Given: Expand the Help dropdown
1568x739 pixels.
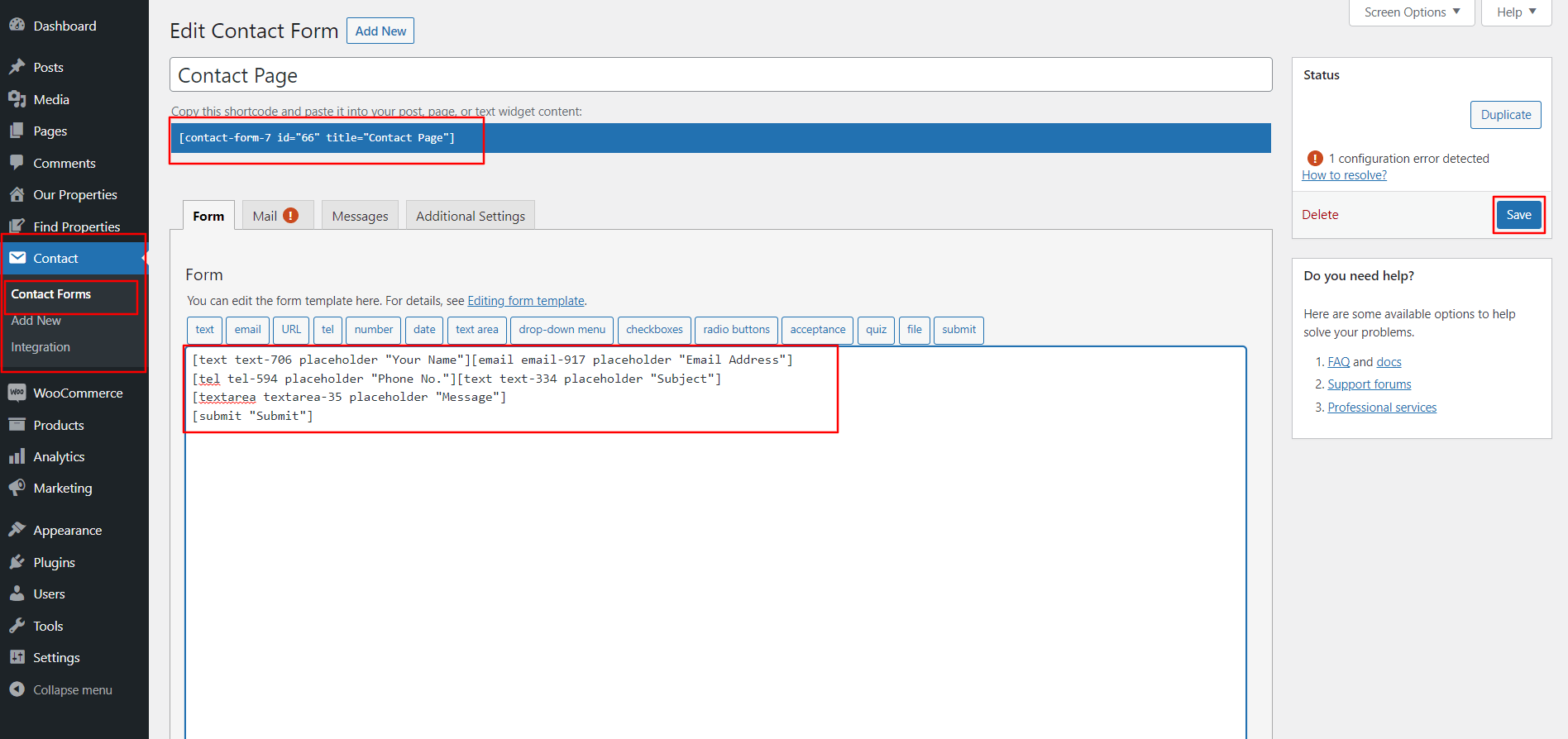Looking at the screenshot, I should click(x=1516, y=12).
